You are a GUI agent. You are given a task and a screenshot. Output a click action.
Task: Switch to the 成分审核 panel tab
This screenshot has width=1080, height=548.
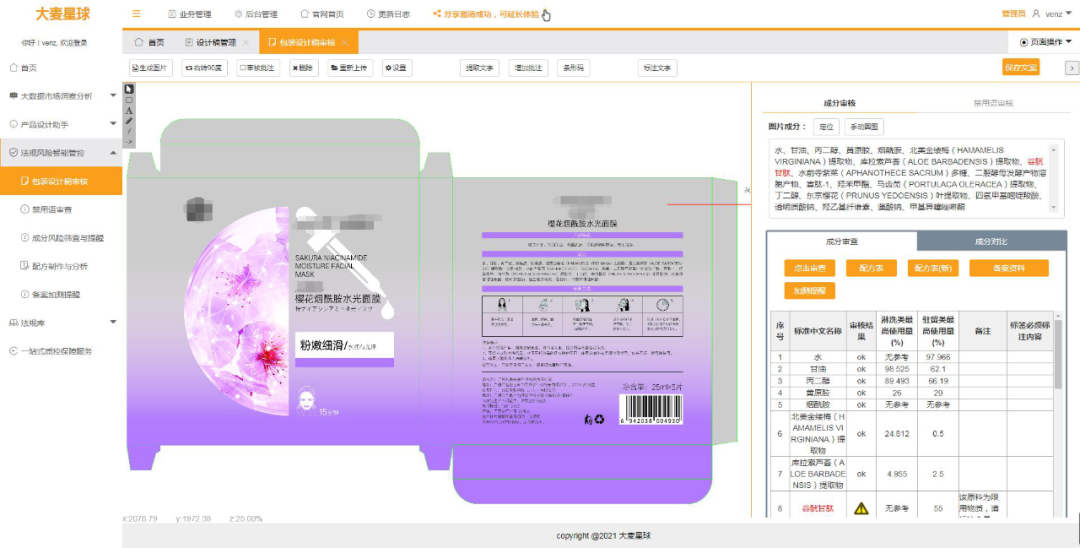tap(839, 103)
